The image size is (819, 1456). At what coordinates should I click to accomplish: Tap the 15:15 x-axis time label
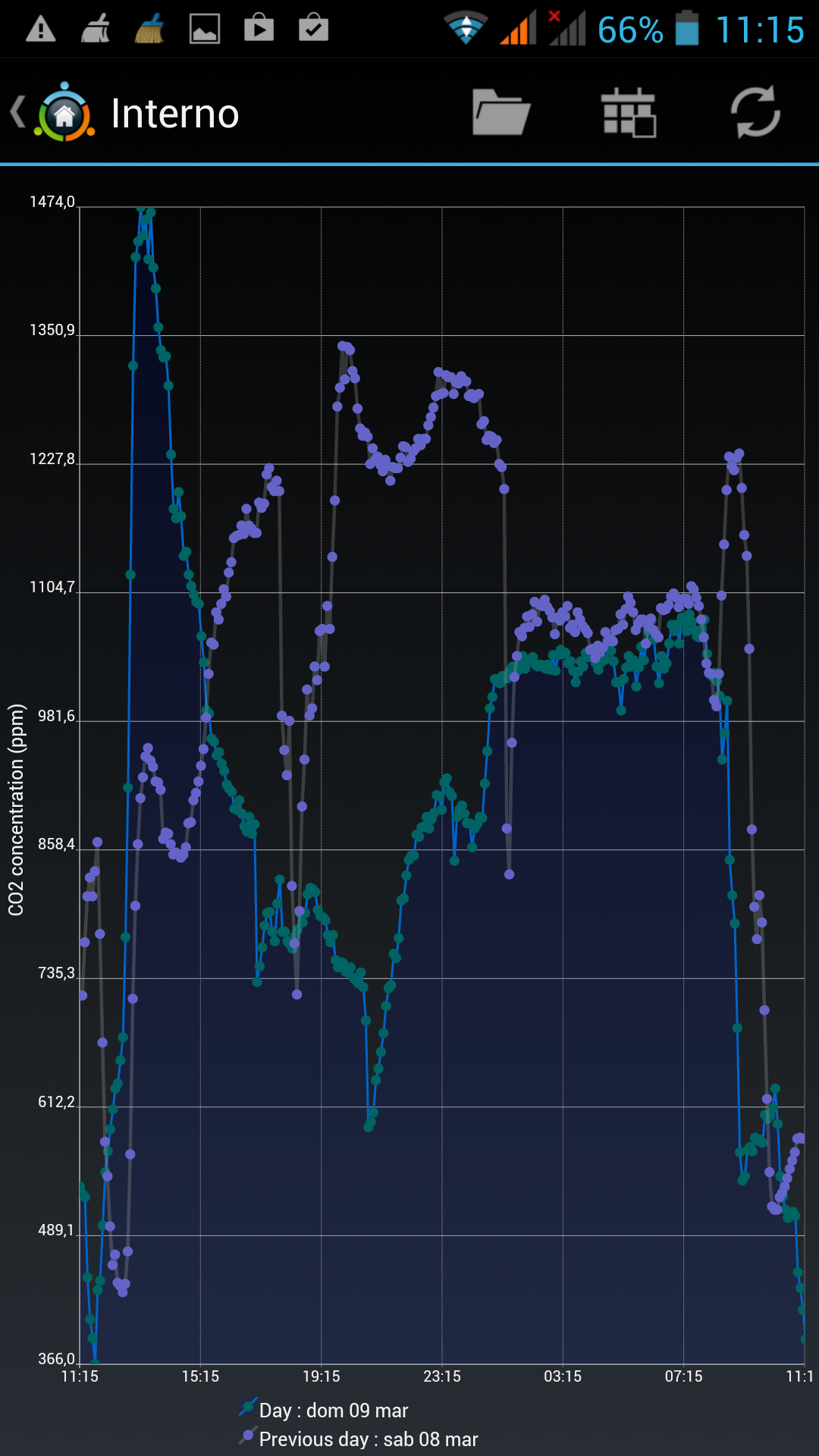tap(200, 1376)
